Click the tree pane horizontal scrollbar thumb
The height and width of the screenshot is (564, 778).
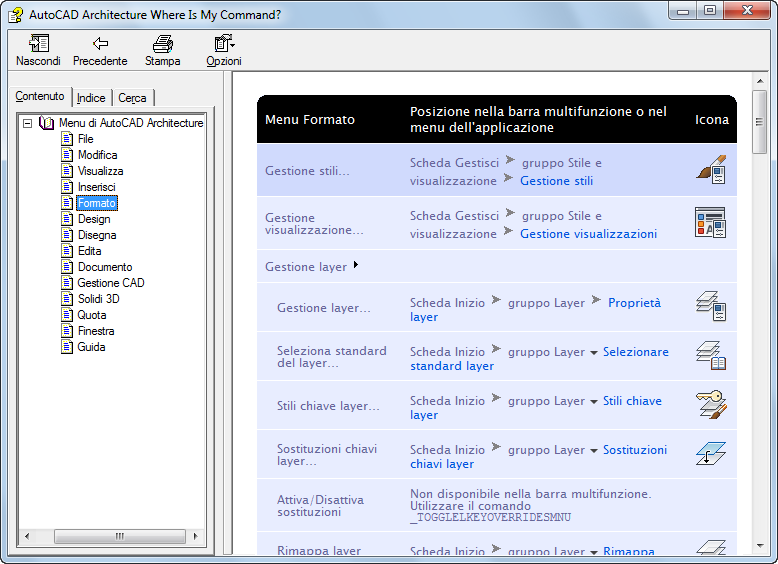pyautogui.click(x=120, y=536)
